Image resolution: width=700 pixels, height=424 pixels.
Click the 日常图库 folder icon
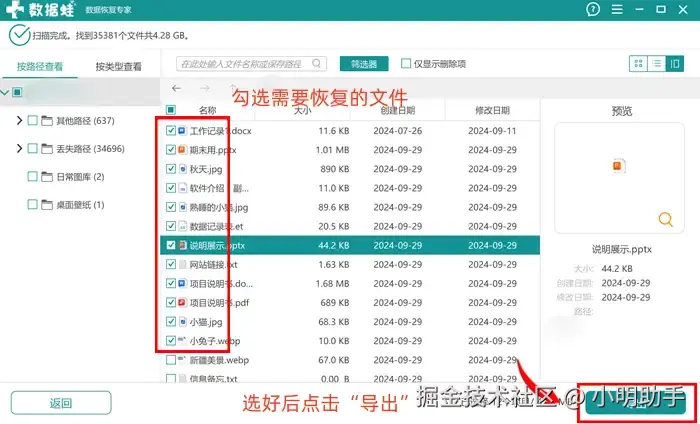point(47,177)
